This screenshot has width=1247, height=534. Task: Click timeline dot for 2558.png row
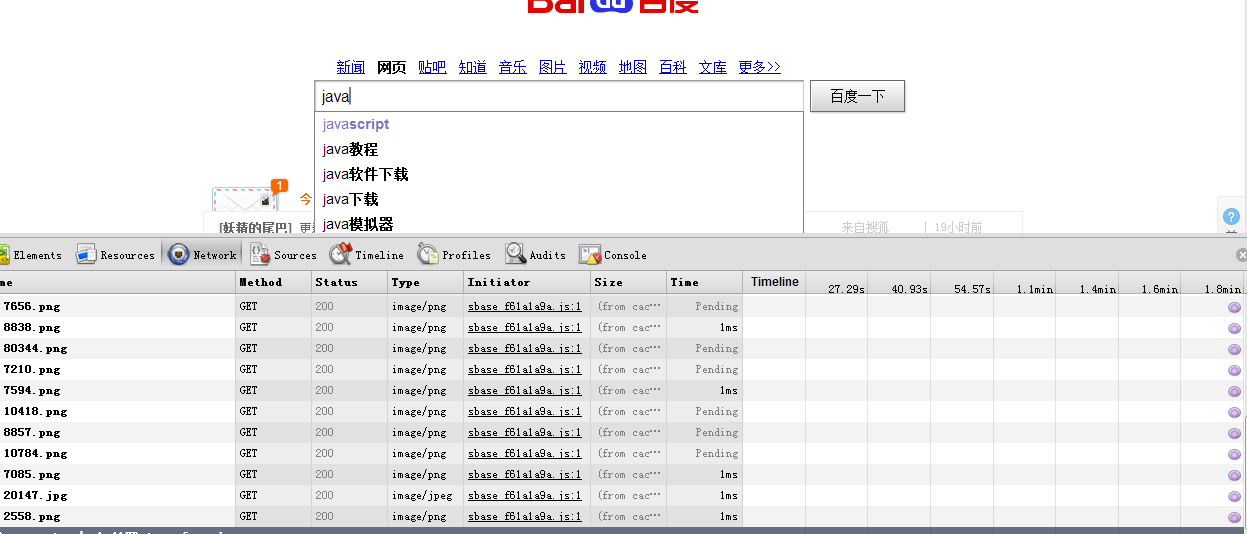1234,517
